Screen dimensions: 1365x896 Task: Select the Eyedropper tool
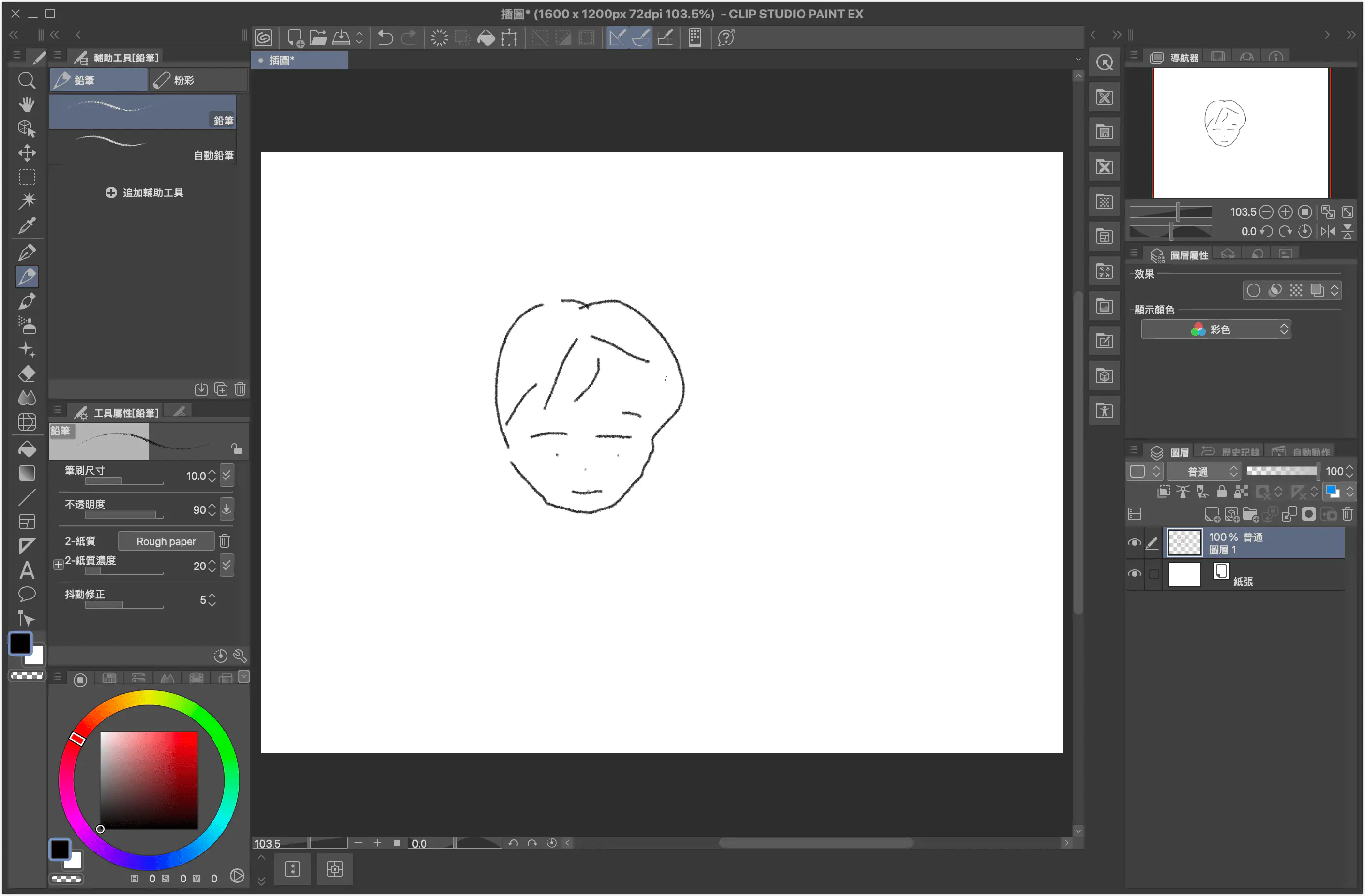click(x=27, y=226)
